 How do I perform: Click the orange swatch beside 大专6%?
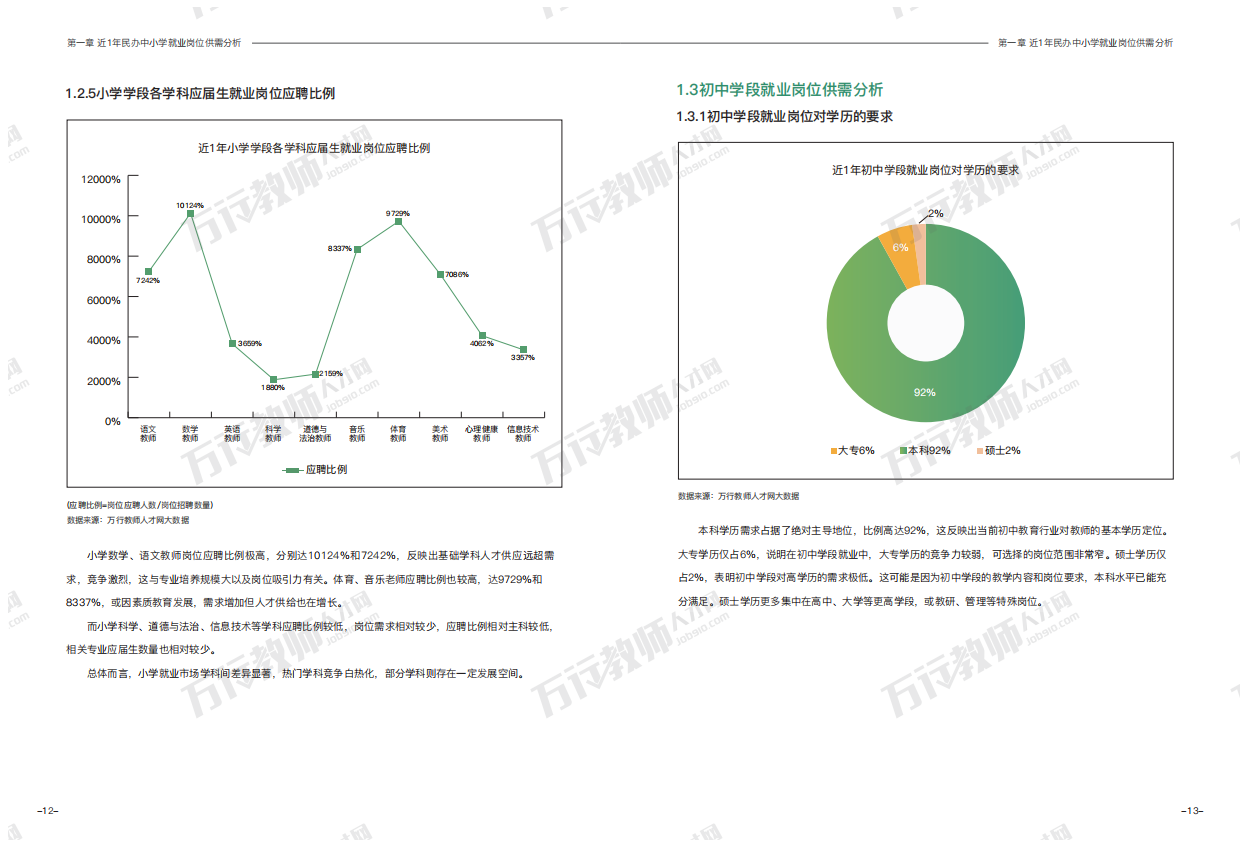tap(834, 451)
